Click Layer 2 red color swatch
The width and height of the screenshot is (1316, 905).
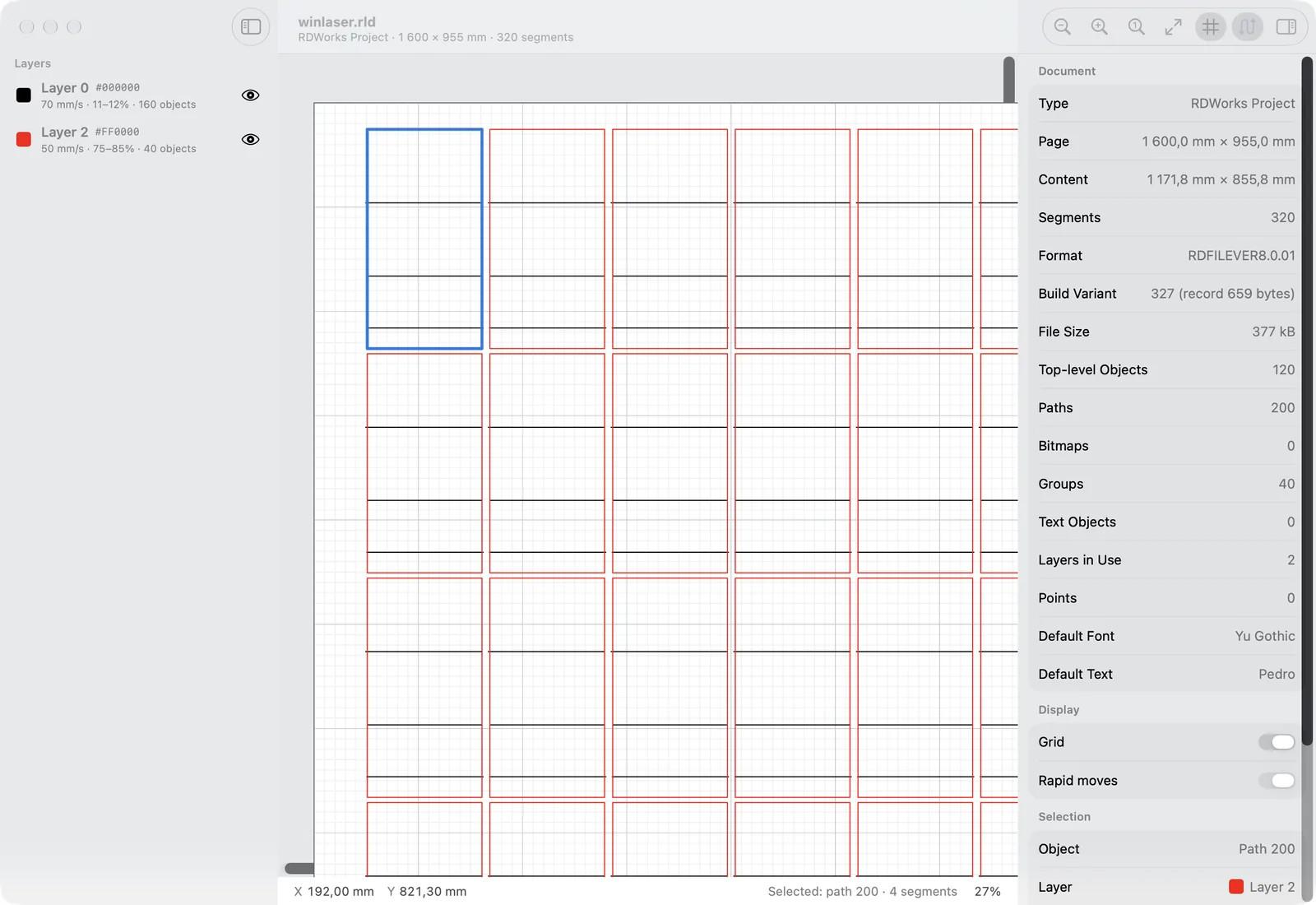click(x=24, y=140)
